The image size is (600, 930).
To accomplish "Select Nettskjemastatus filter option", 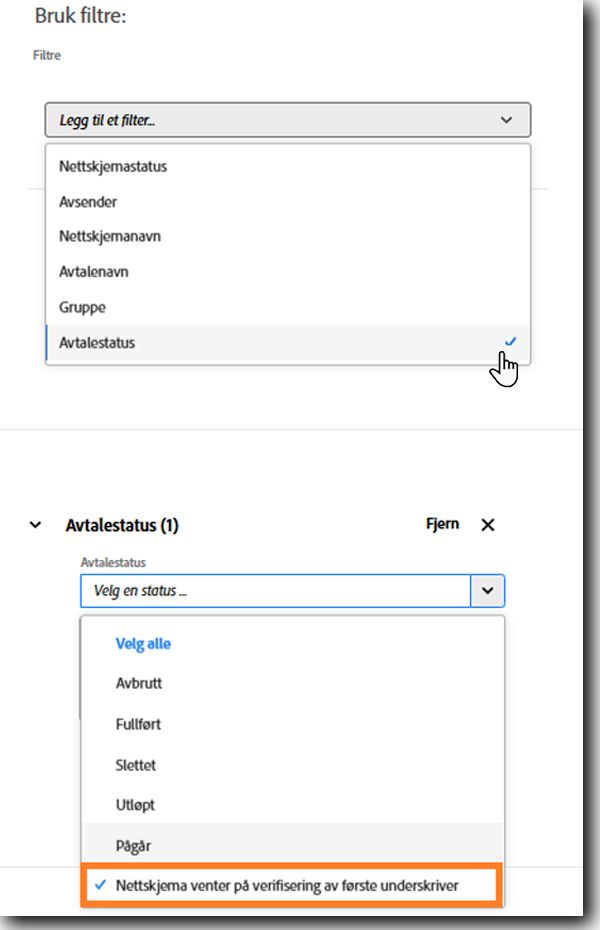I will tap(288, 167).
